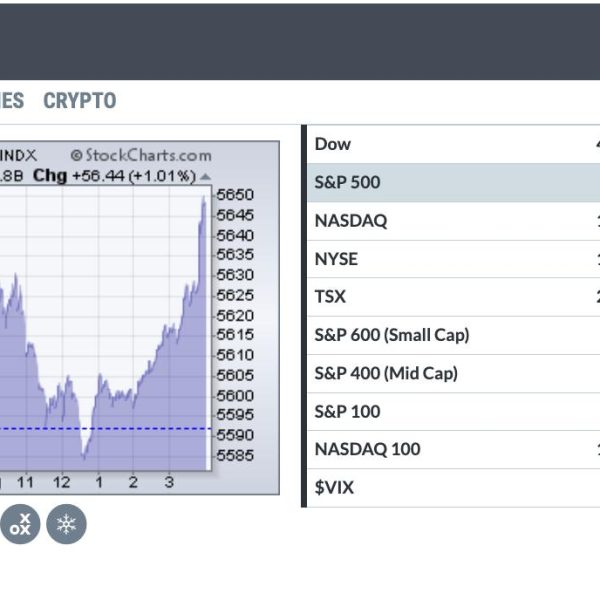Select the S&P 500 row

point(453,183)
